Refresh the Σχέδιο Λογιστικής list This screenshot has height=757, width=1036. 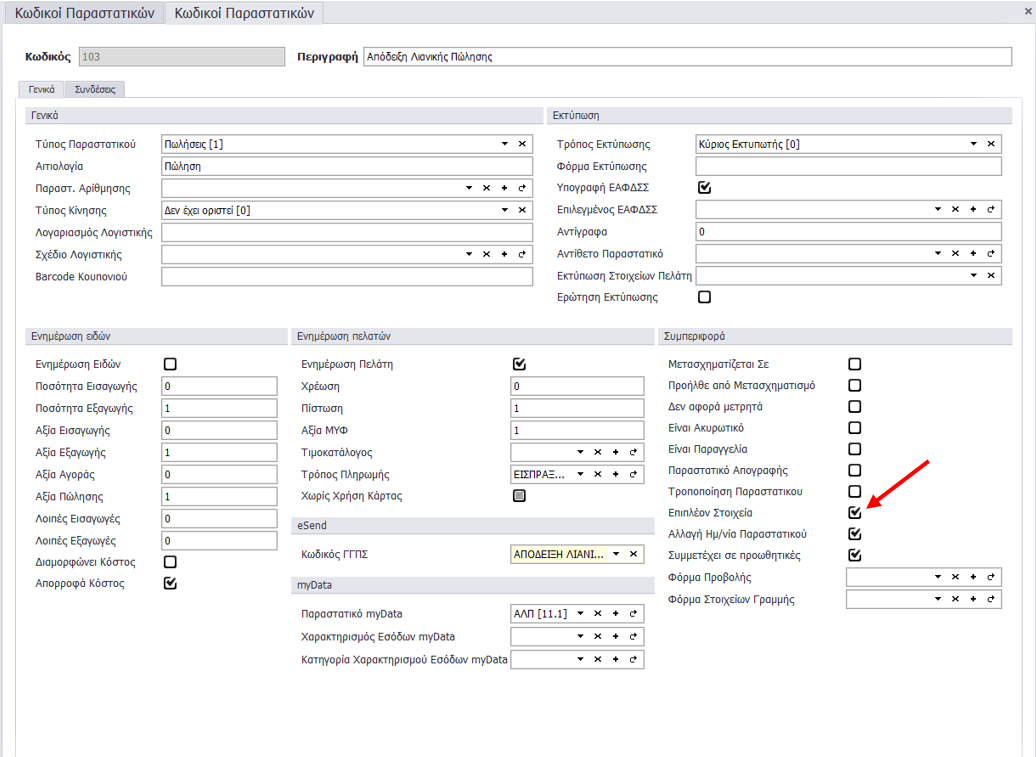coord(522,254)
